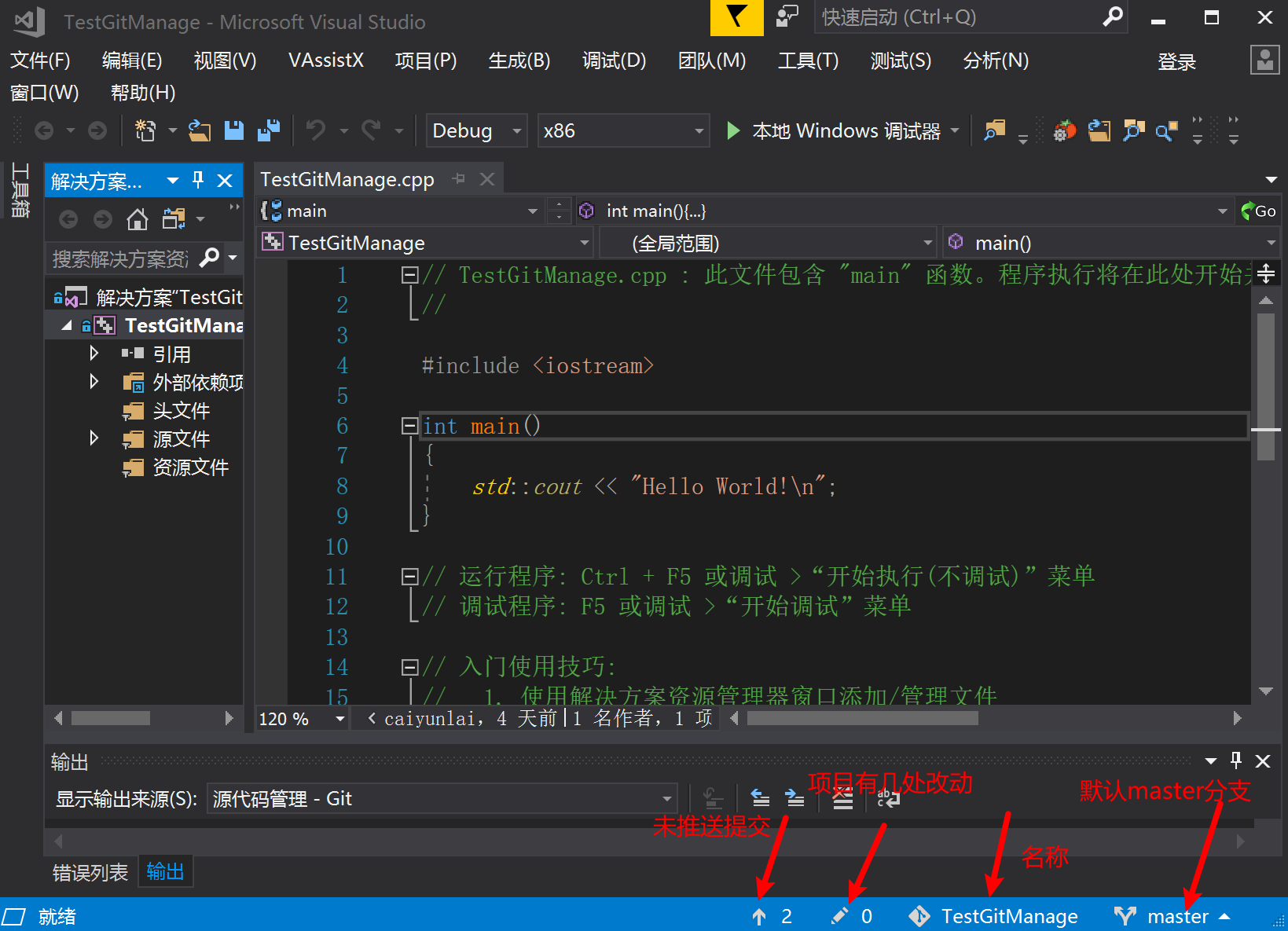The width and height of the screenshot is (1288, 931).
Task: Open the VAssistX menu
Action: pos(326,60)
